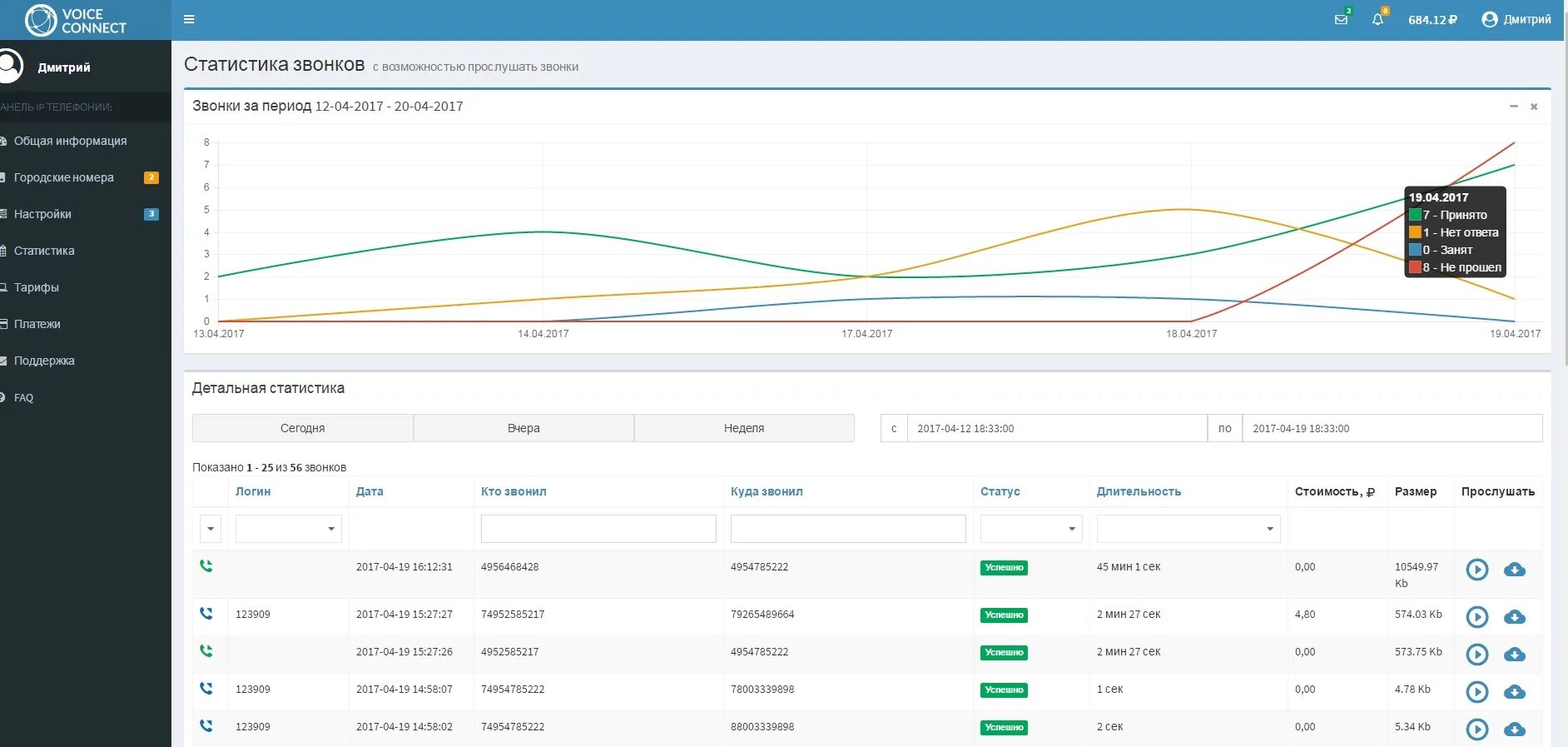Sort by the Куда звонил column header
This screenshot has height=747, width=1568.
[x=767, y=491]
